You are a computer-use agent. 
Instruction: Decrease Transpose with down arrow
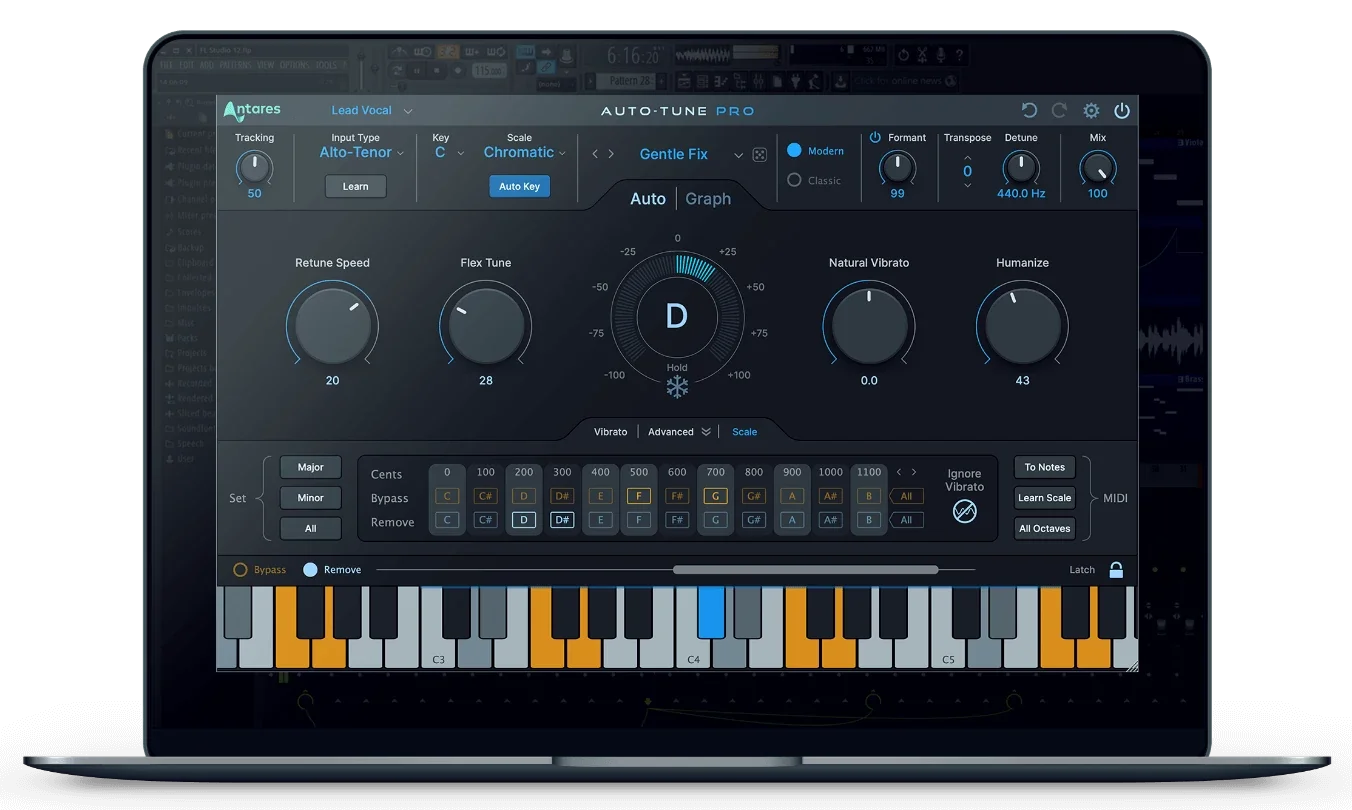pos(967,185)
